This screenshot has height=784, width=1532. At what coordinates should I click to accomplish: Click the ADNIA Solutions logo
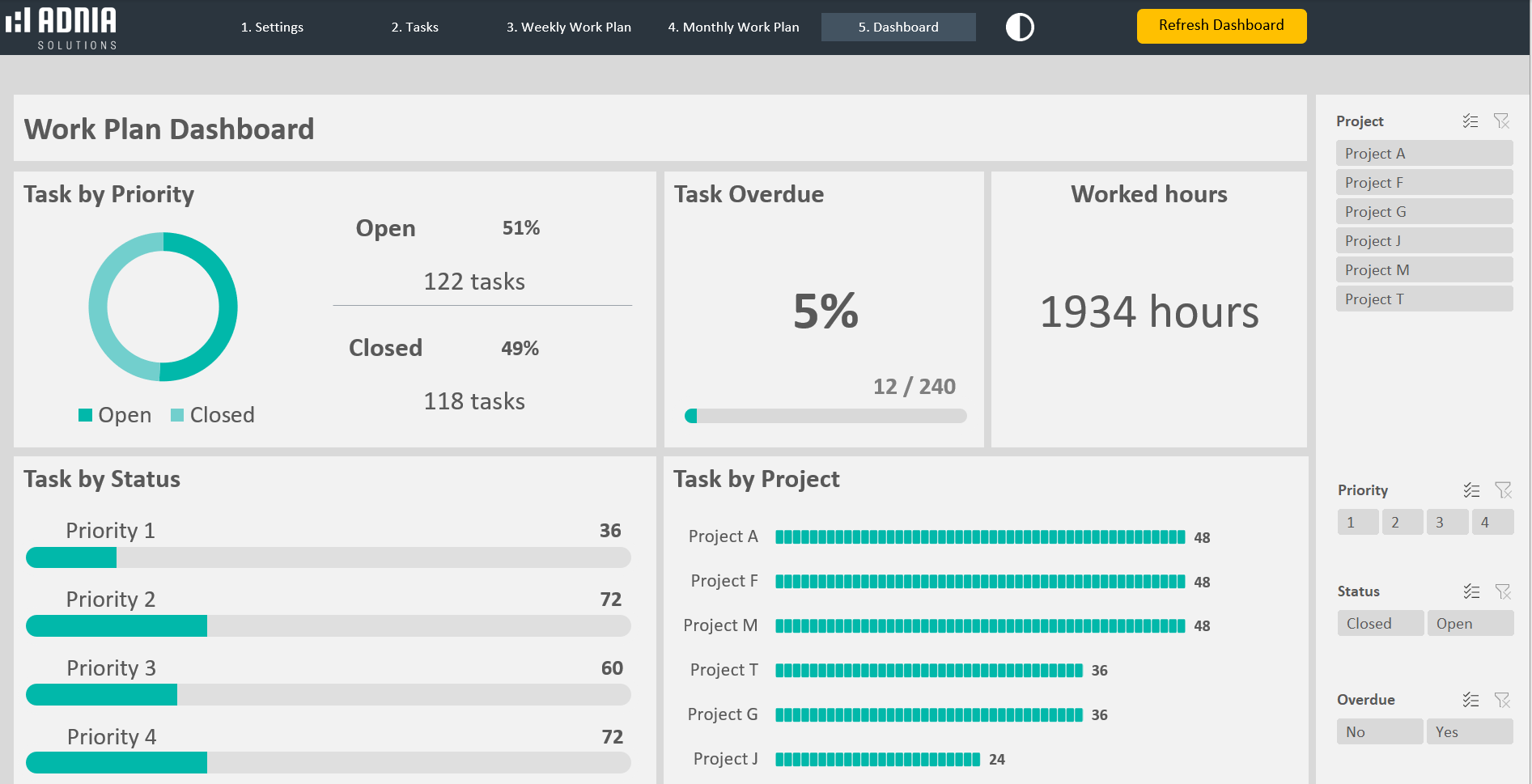pos(62,28)
